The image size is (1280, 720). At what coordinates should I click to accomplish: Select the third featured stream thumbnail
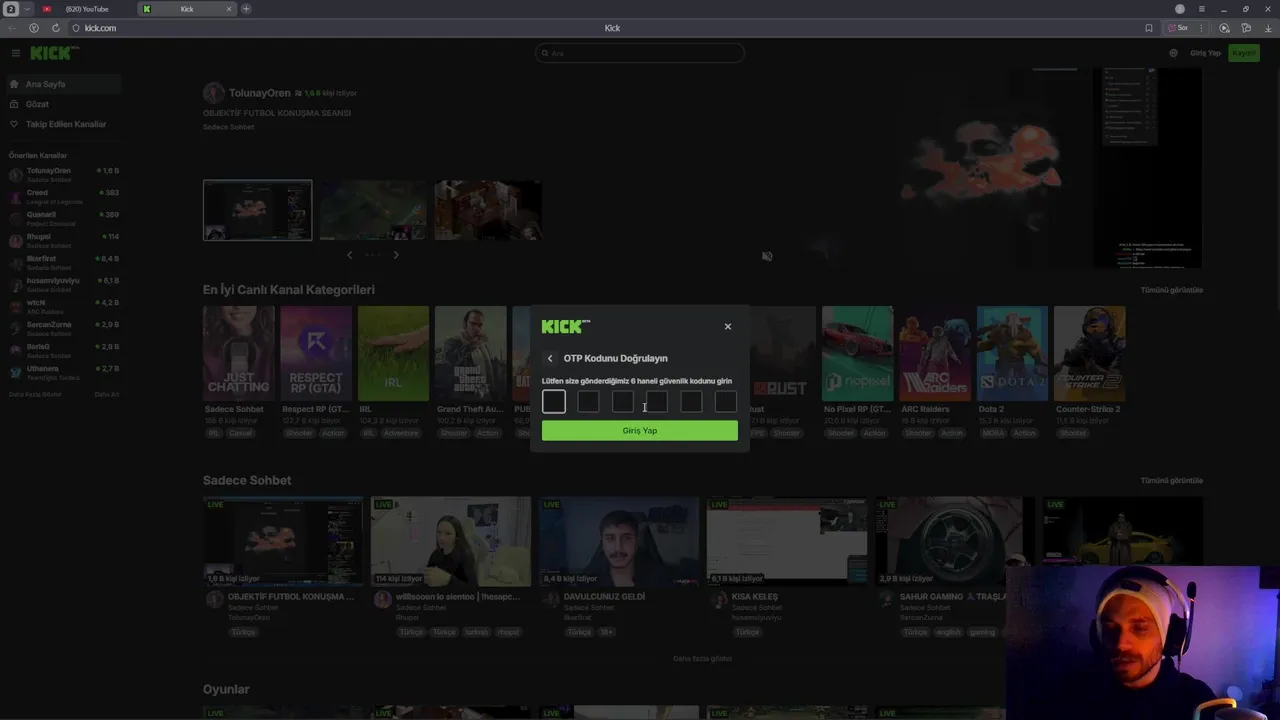pyautogui.click(x=488, y=210)
